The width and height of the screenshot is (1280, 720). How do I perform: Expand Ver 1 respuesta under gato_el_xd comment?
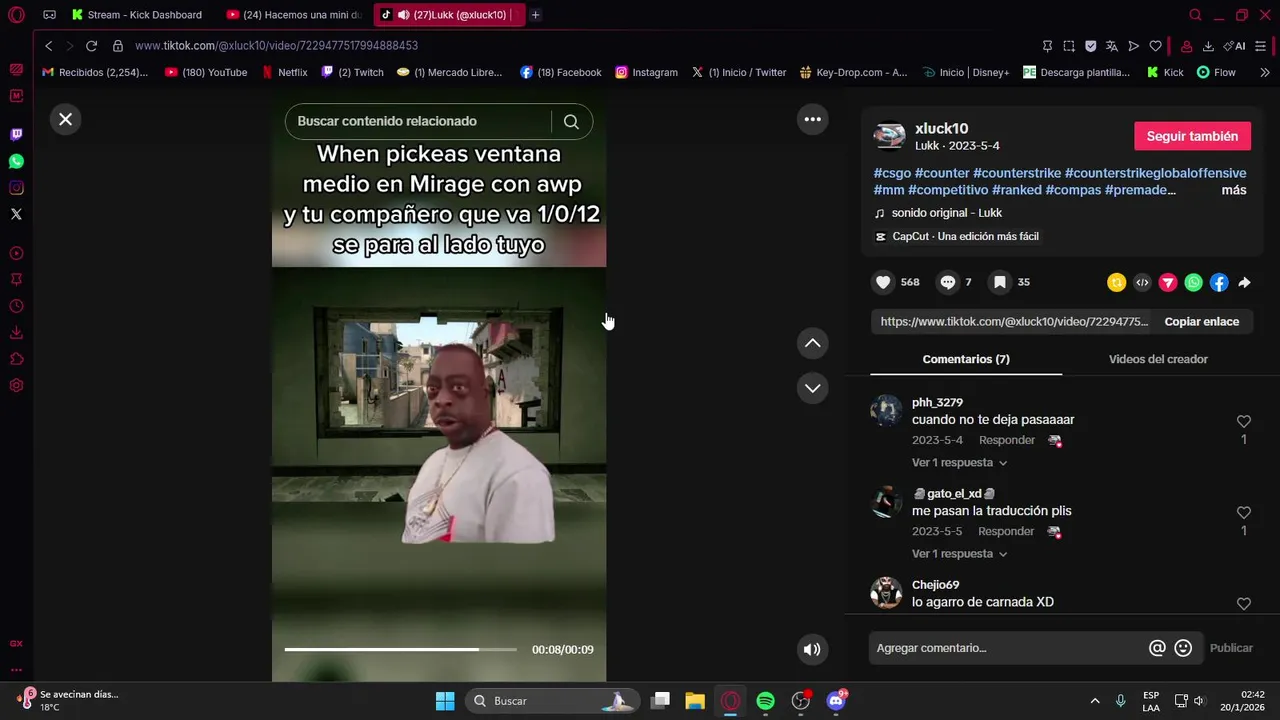click(959, 553)
